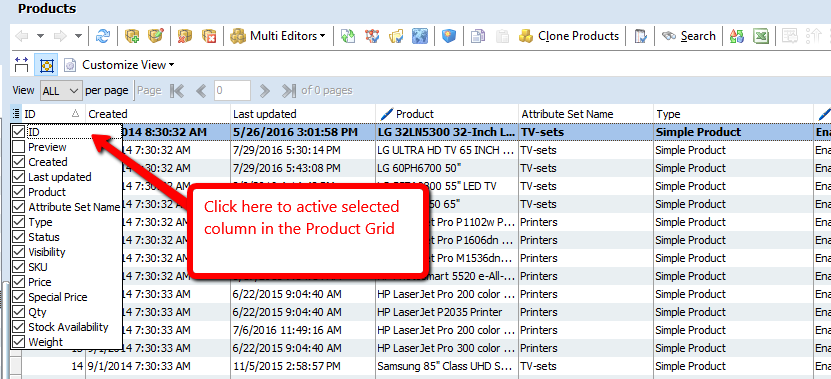
Task: Click the Search button
Action: pyautogui.click(x=689, y=36)
